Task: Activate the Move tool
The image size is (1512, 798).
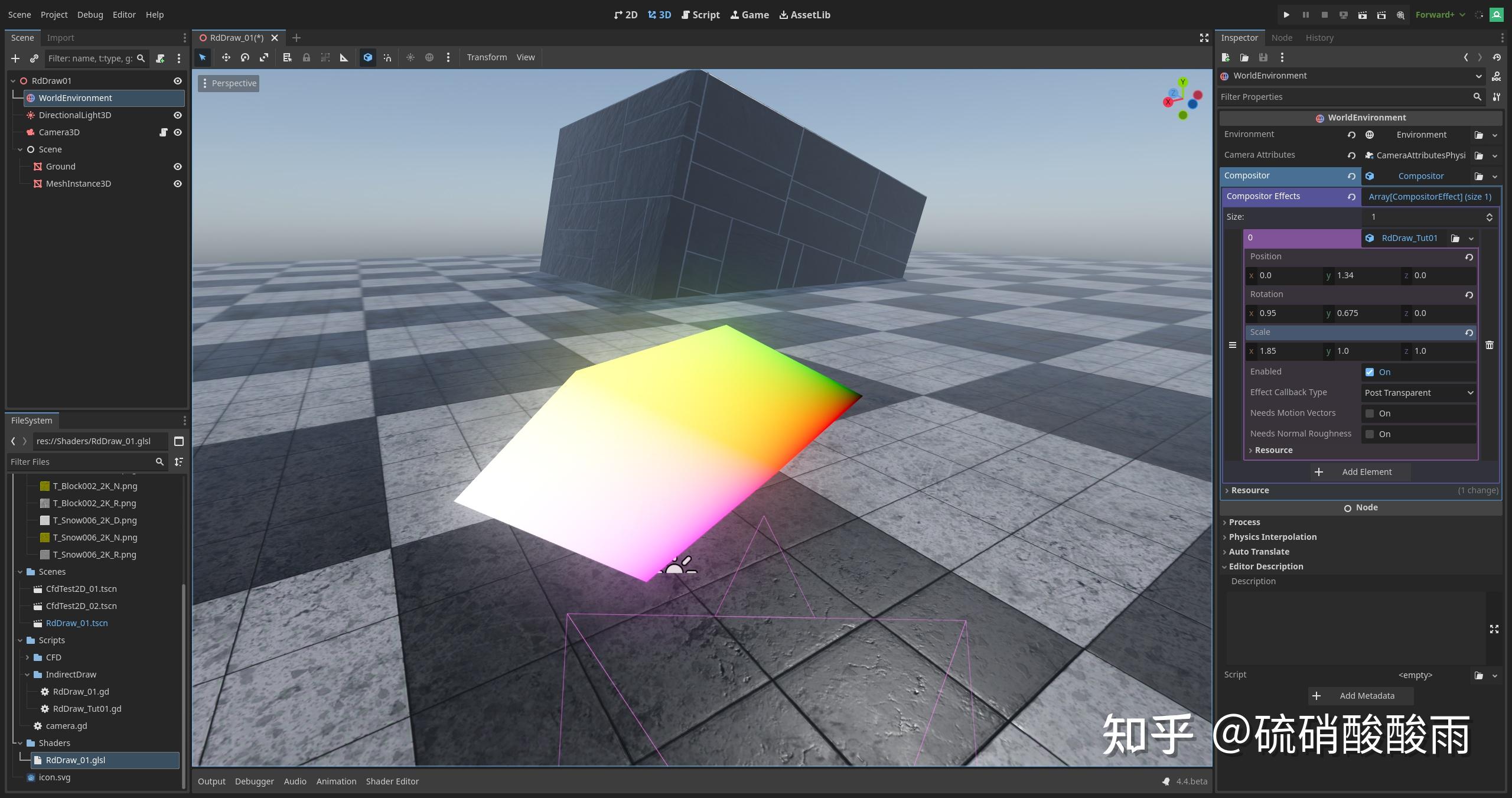Action: [226, 57]
